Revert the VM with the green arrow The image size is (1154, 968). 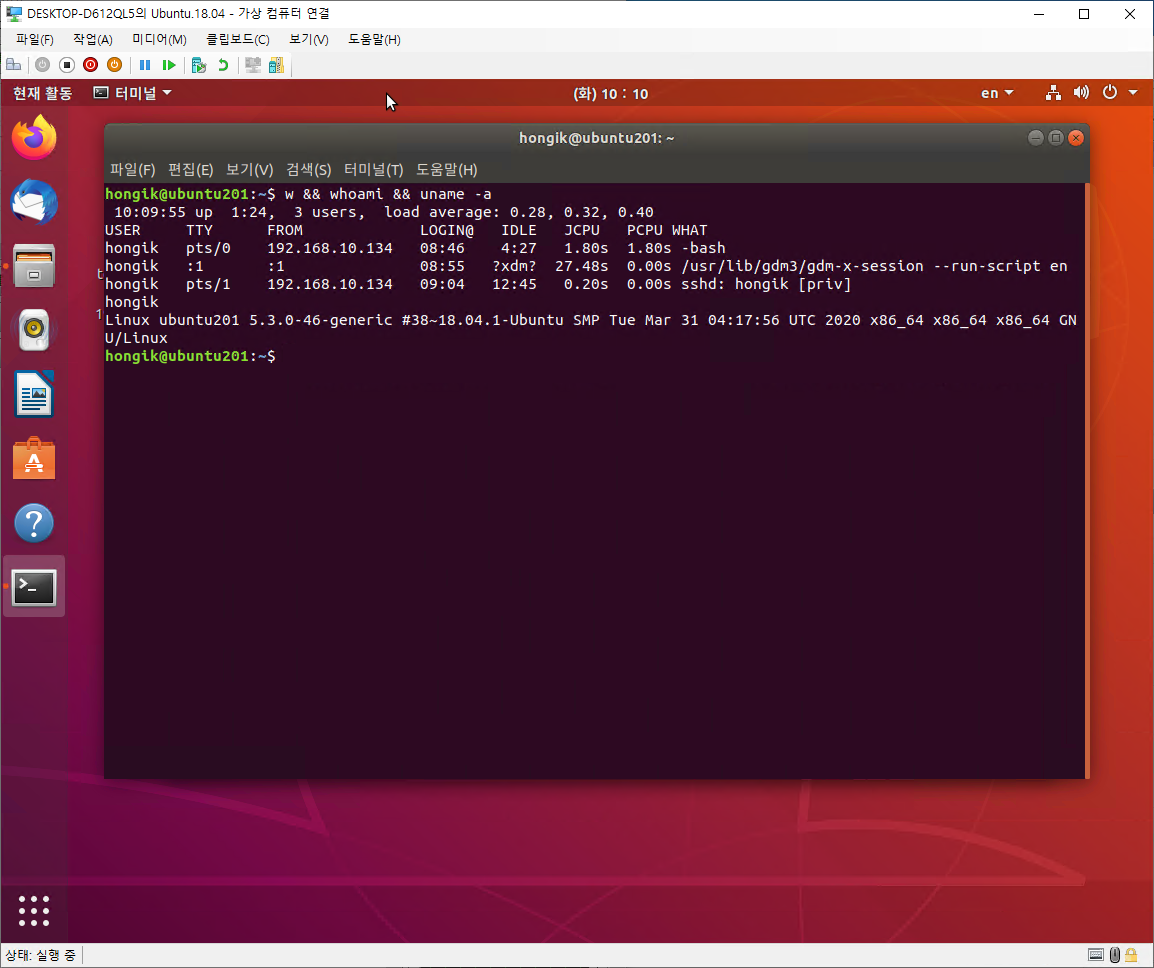click(222, 65)
